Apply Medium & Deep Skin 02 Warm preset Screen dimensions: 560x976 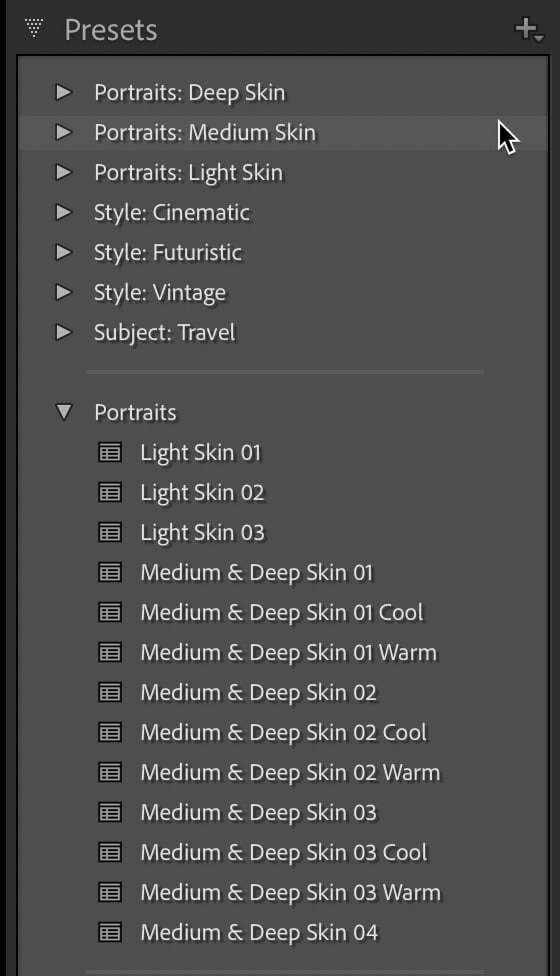[x=290, y=772]
